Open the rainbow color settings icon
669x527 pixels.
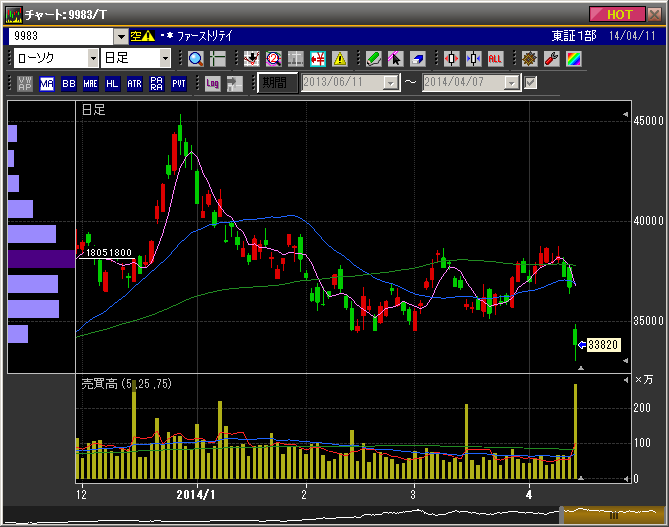tap(573, 58)
